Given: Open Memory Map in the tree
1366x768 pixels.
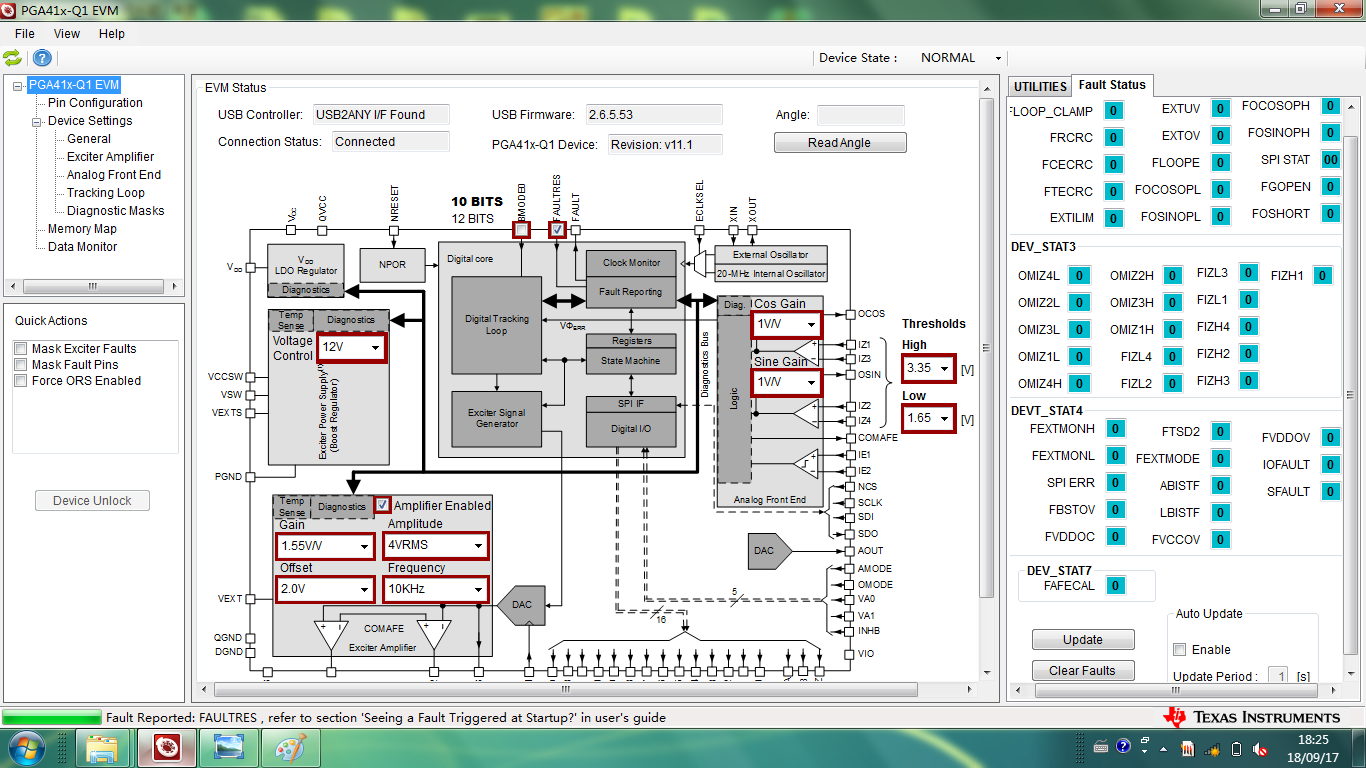Looking at the screenshot, I should 82,229.
